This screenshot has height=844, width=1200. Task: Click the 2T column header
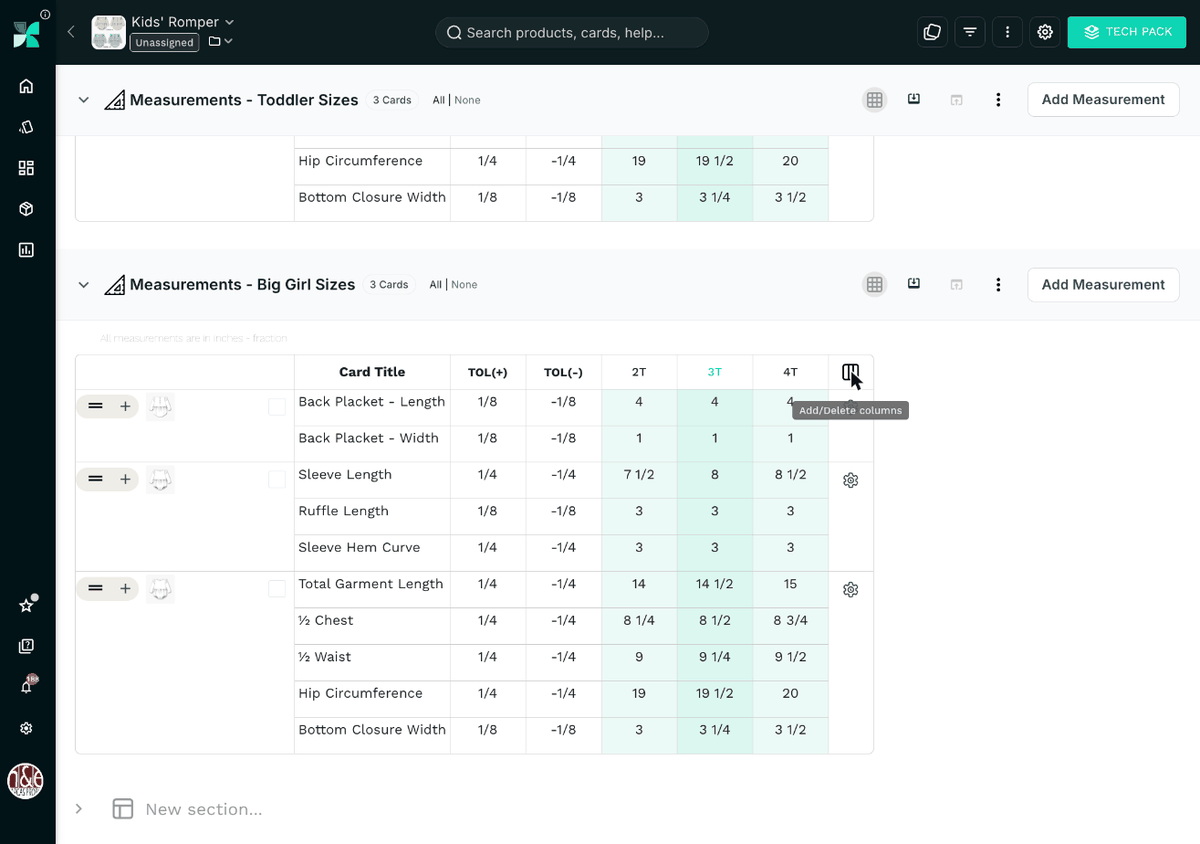click(639, 372)
